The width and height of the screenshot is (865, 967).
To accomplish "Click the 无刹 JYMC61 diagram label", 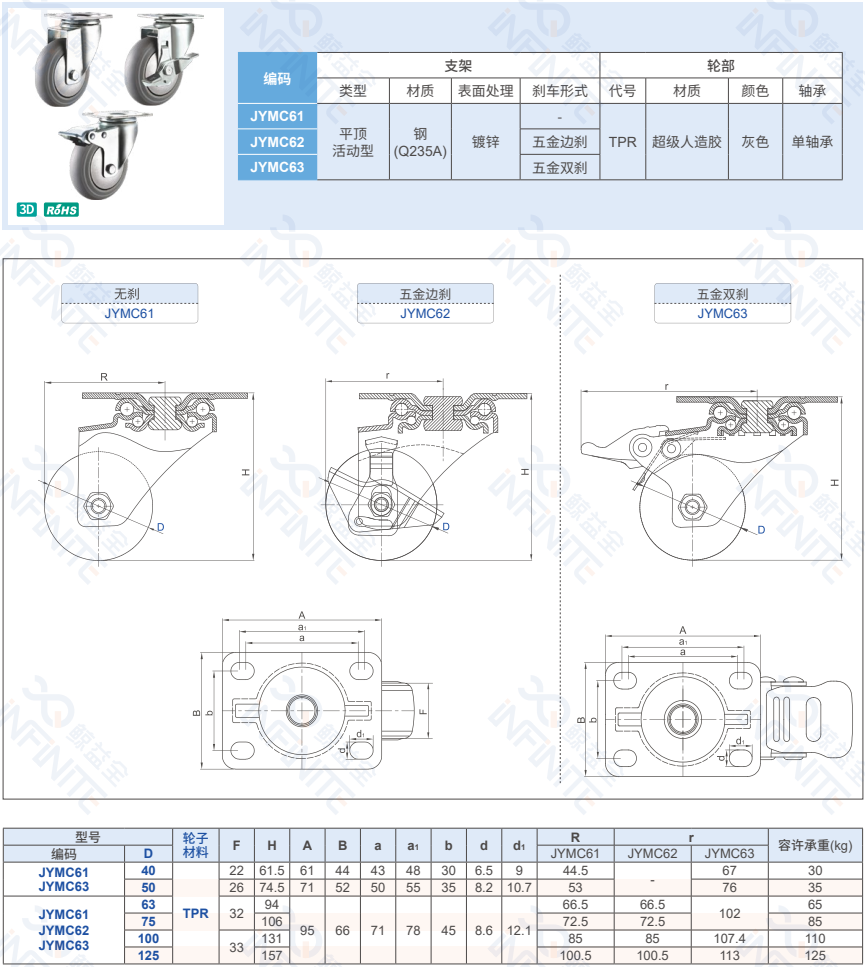I will 129,303.
